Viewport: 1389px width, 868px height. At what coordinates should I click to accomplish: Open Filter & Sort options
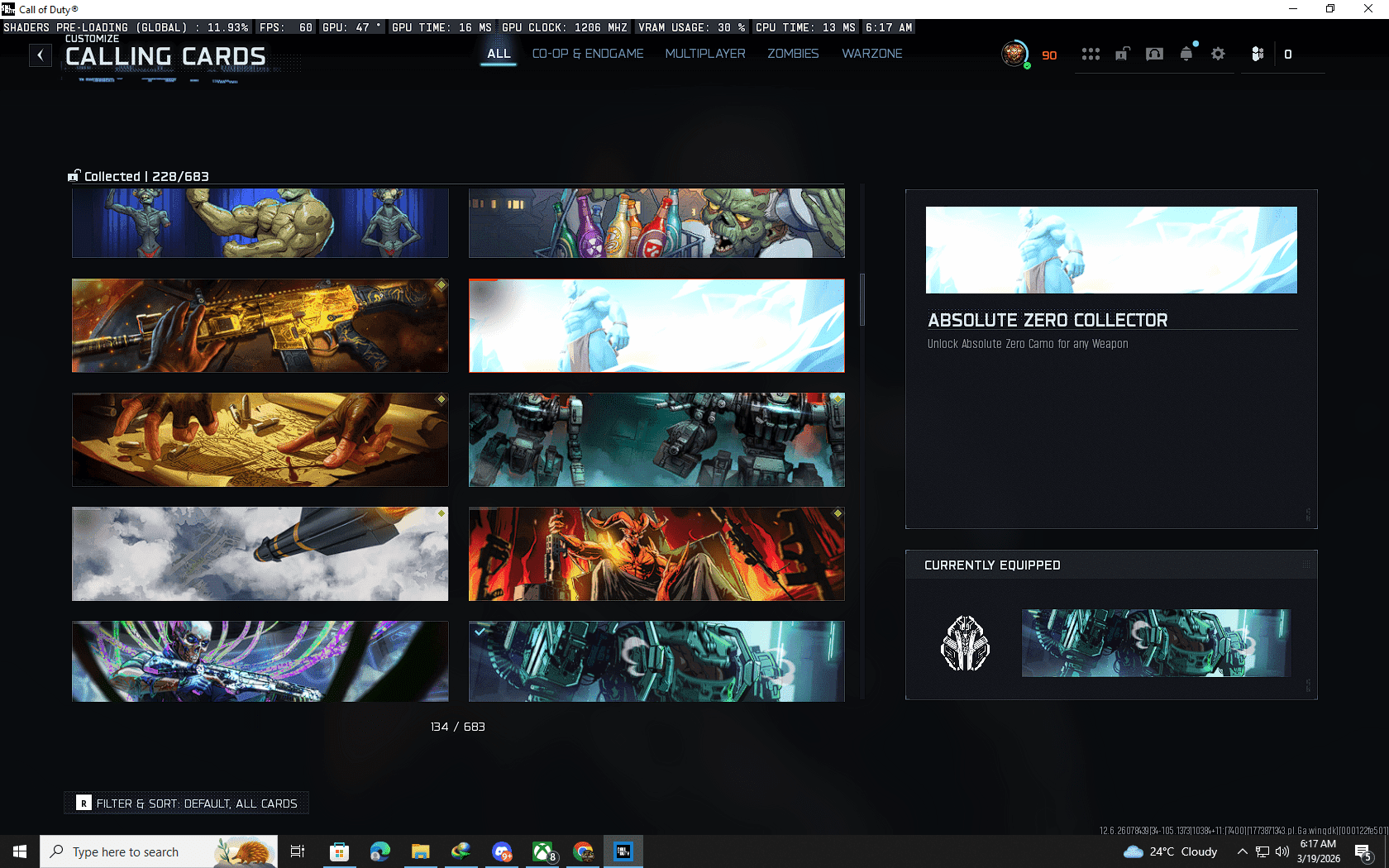tap(187, 803)
